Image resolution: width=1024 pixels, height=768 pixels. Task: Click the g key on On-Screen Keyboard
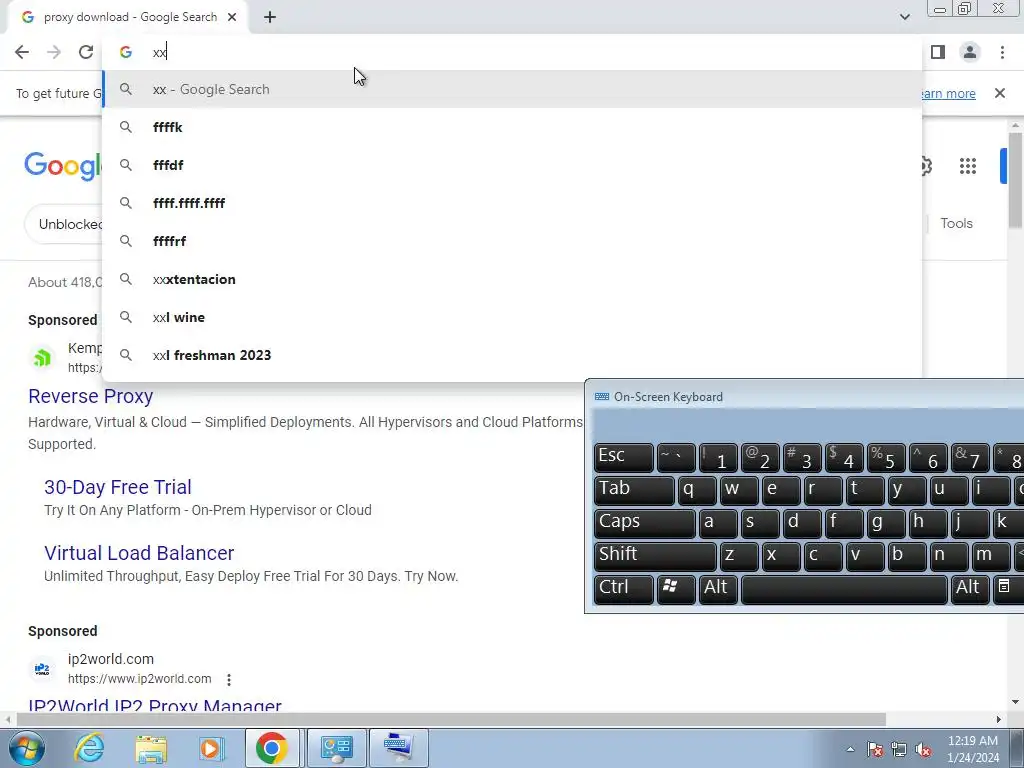[x=886, y=523]
